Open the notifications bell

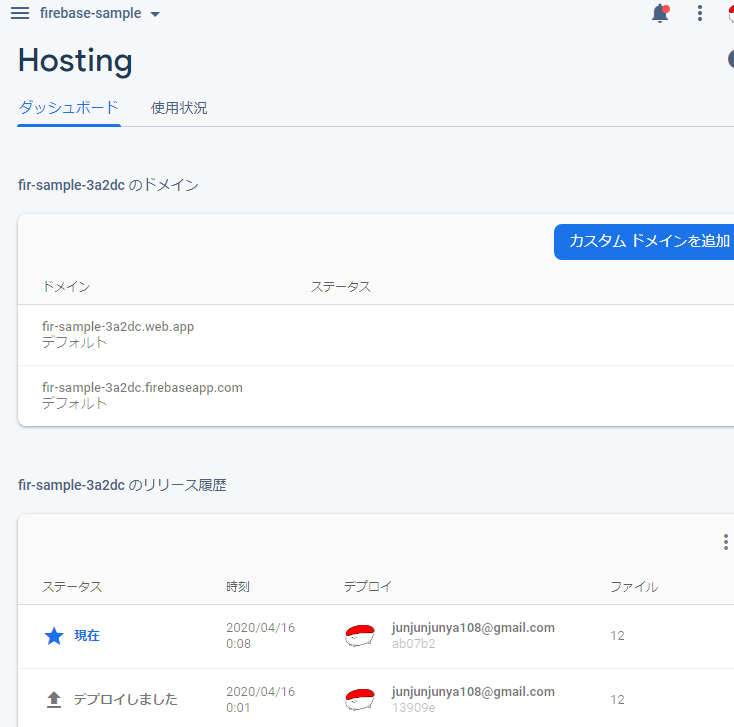coord(660,13)
